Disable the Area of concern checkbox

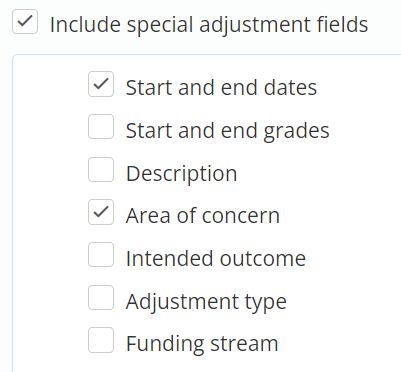(x=101, y=212)
